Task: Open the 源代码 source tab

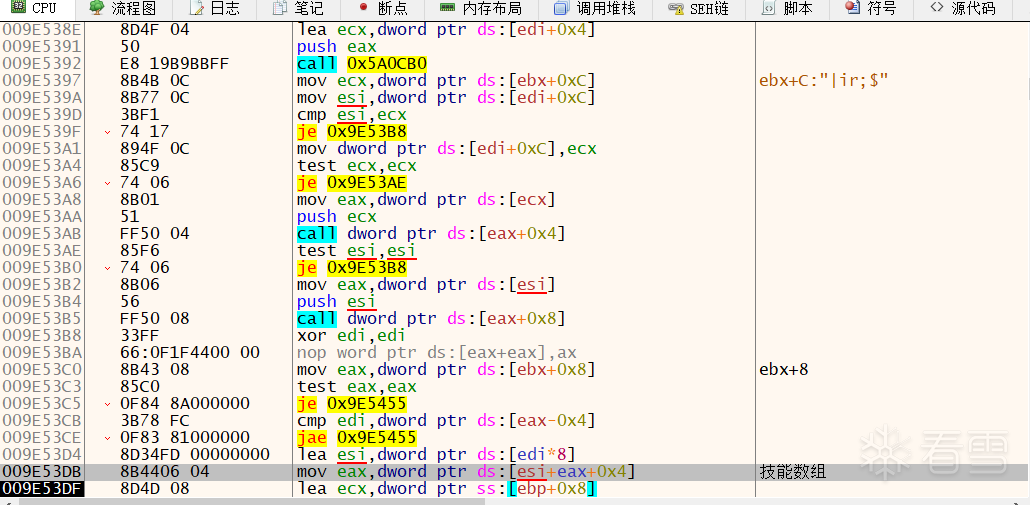Action: click(963, 9)
